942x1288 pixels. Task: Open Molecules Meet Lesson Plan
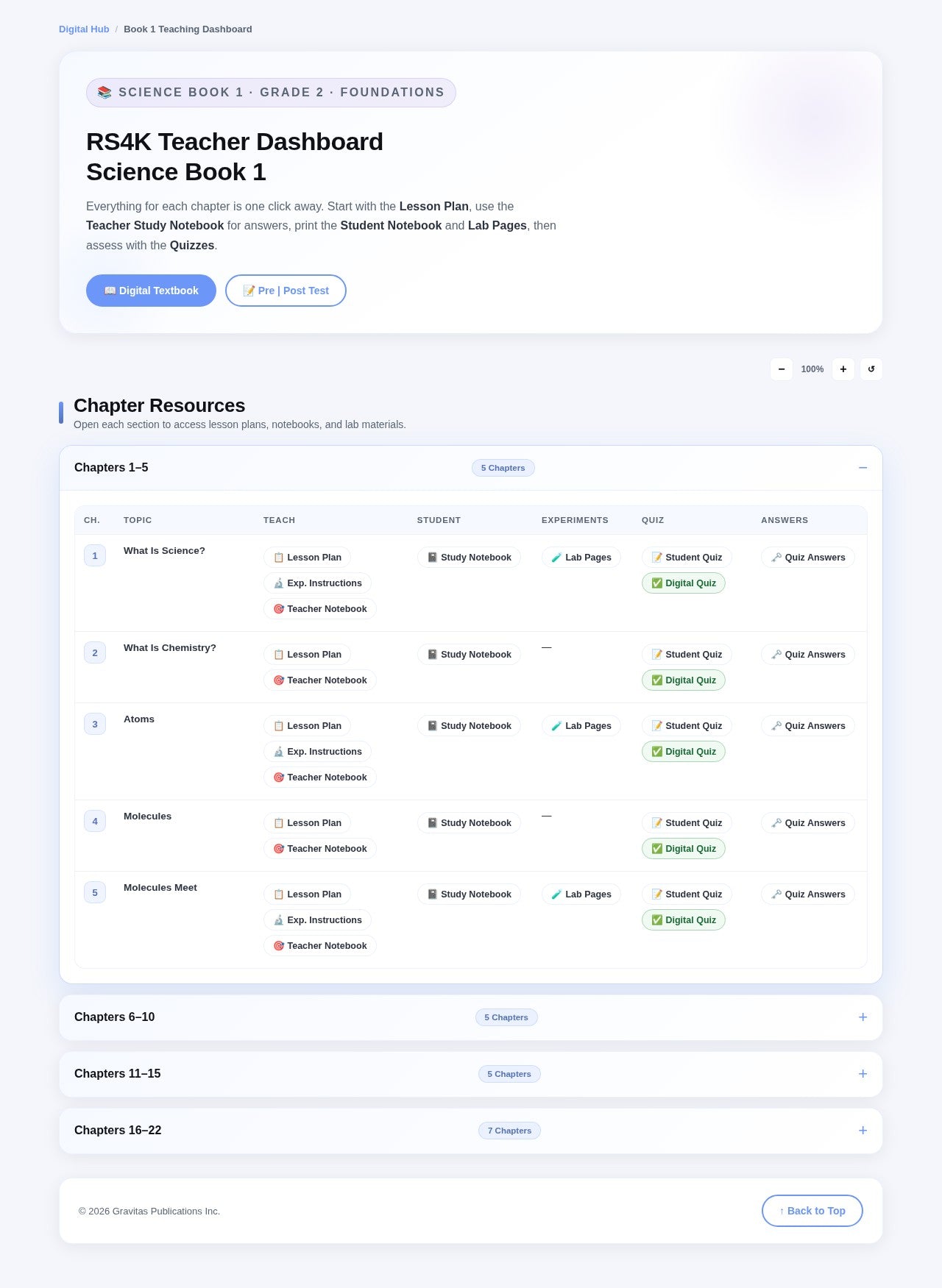[x=307, y=894]
